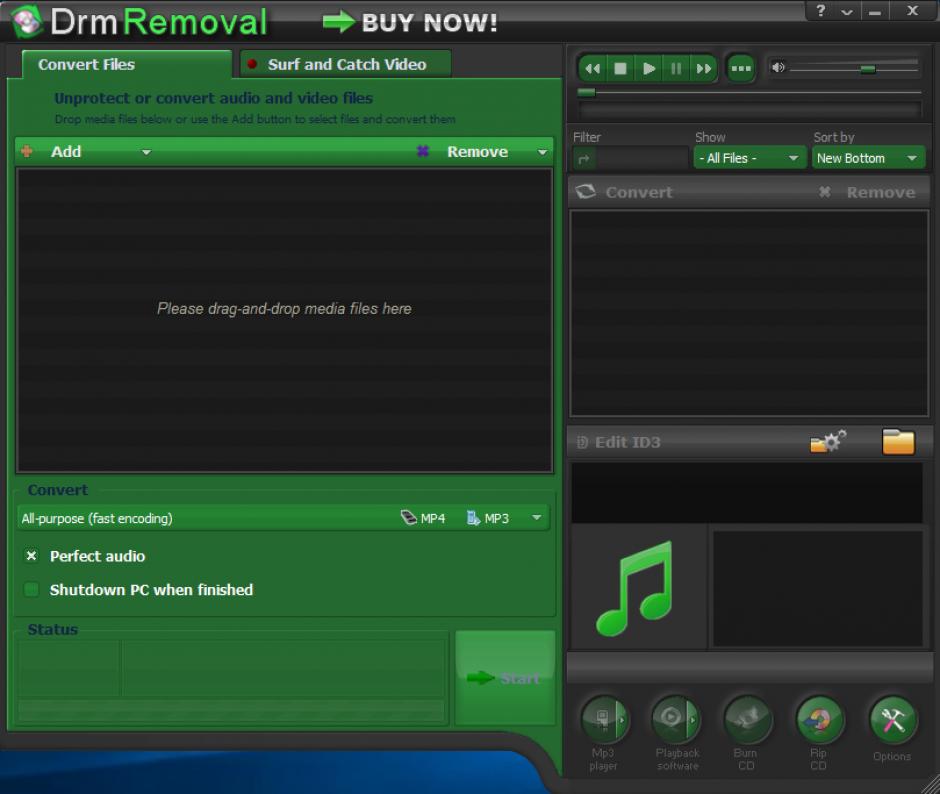
Task: Click the drag-and-drop media files area
Action: tap(284, 320)
